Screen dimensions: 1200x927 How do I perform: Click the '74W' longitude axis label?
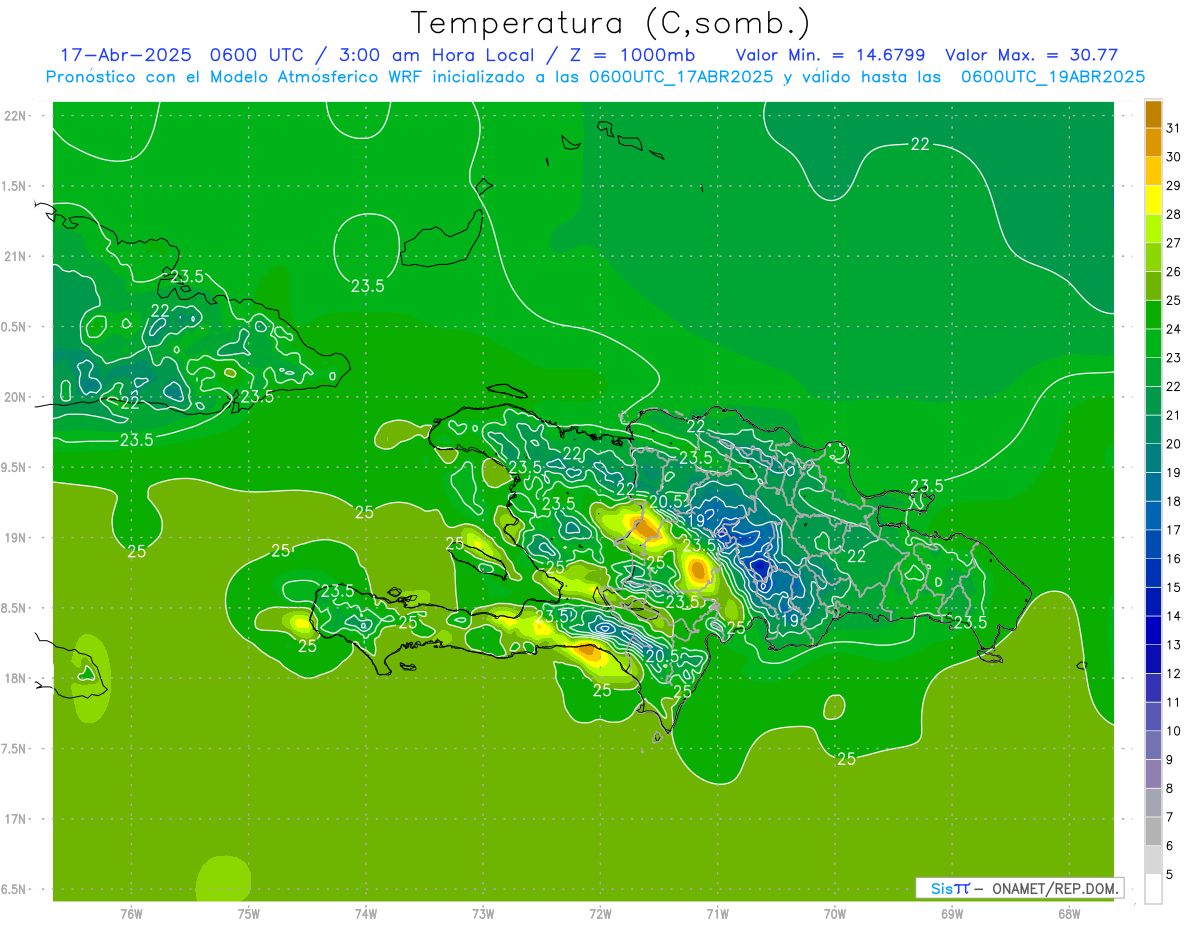point(365,913)
